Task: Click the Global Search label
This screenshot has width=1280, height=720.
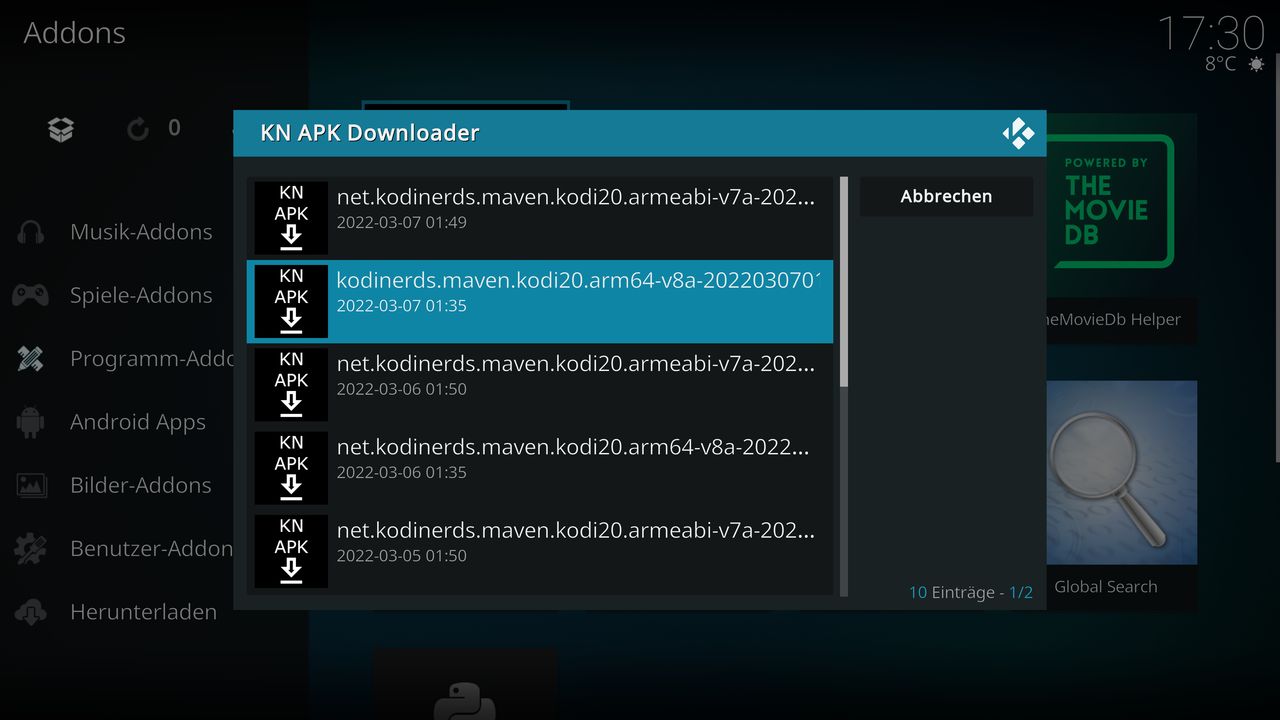Action: click(x=1106, y=587)
